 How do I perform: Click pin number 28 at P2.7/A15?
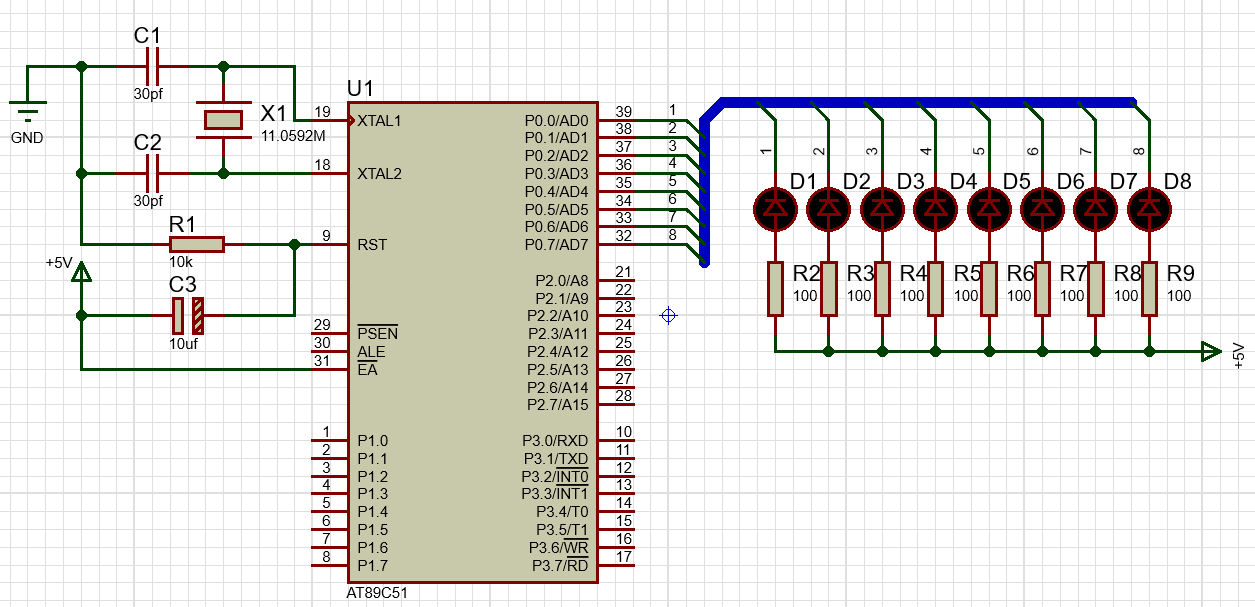coord(623,397)
